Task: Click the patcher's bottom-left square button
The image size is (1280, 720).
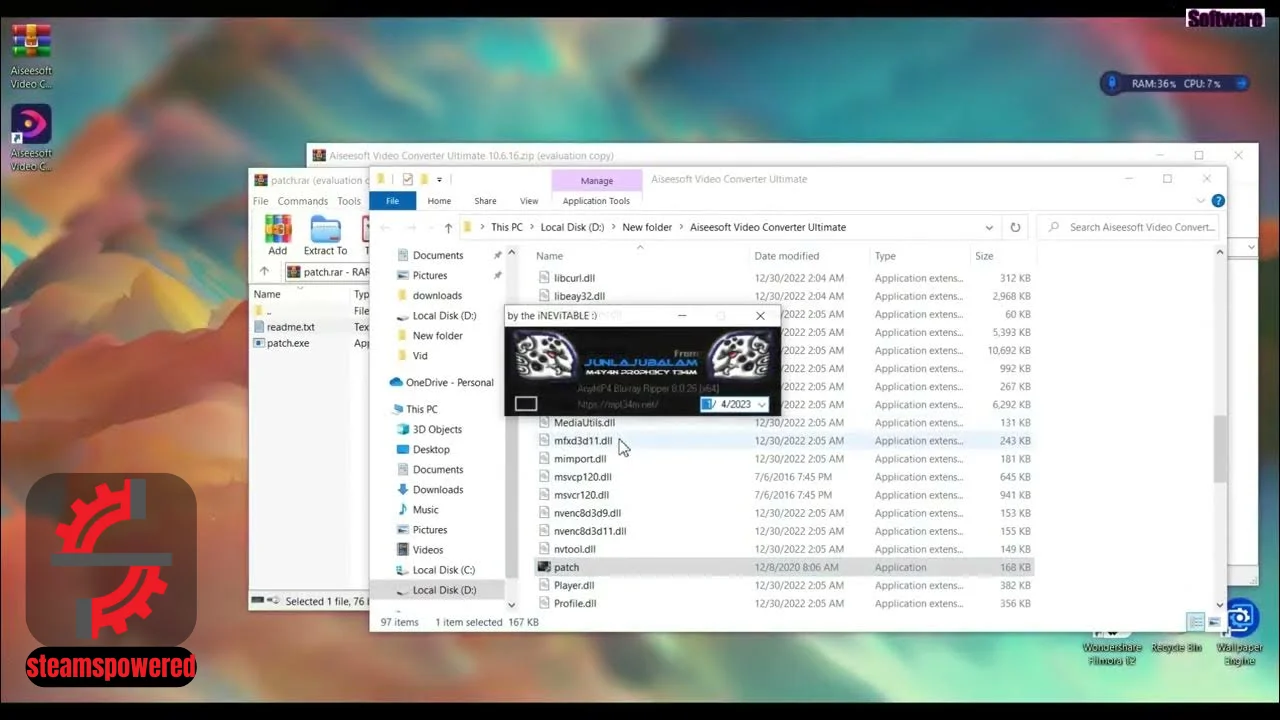Action: 526,404
